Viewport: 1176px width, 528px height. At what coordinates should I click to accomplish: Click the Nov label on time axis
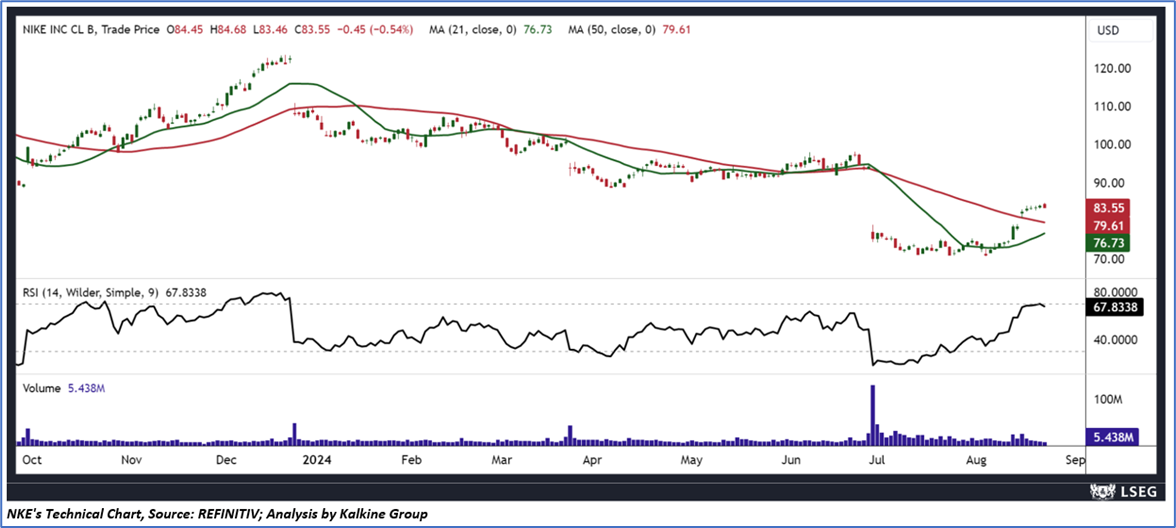click(x=131, y=458)
